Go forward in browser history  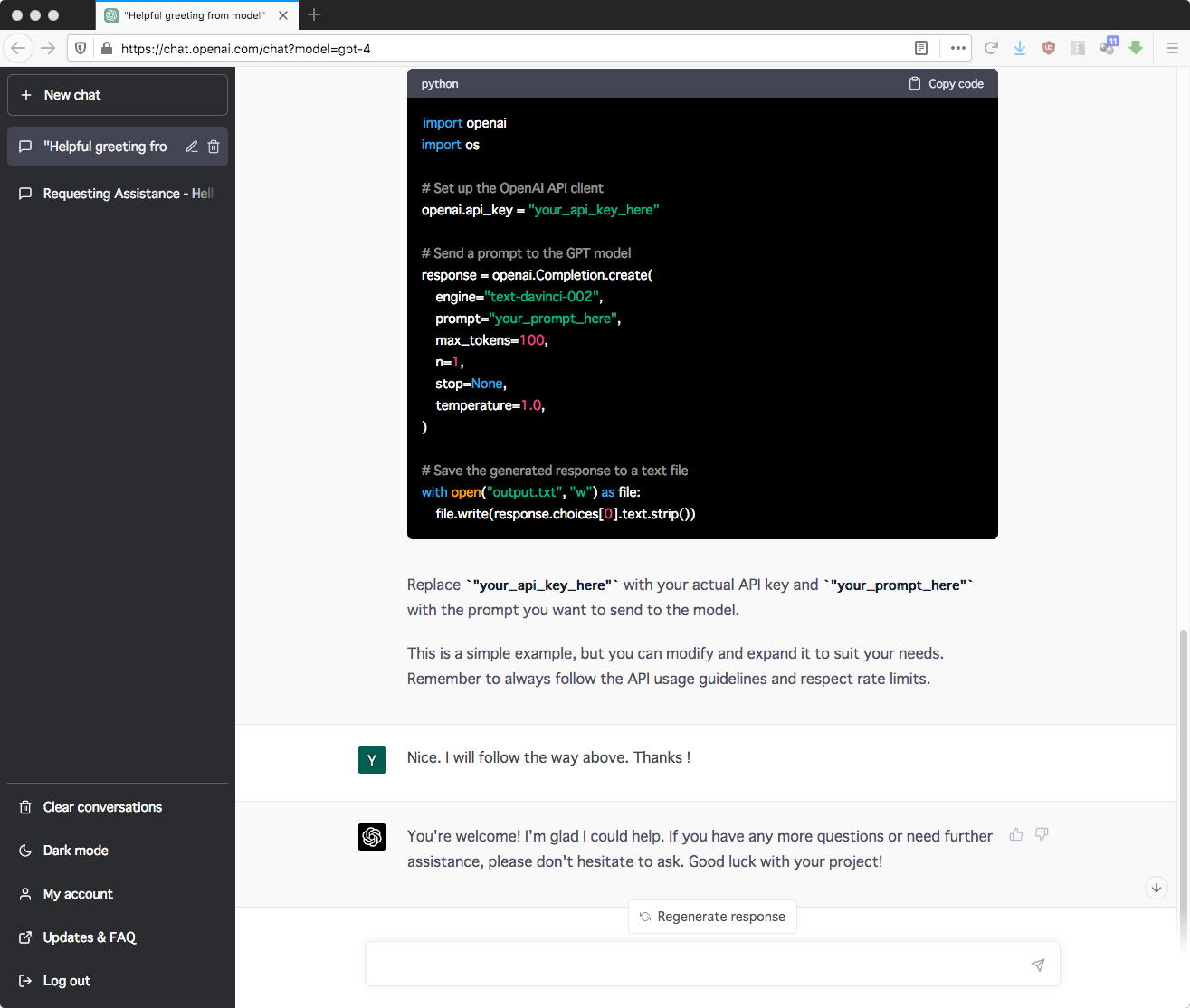click(48, 48)
